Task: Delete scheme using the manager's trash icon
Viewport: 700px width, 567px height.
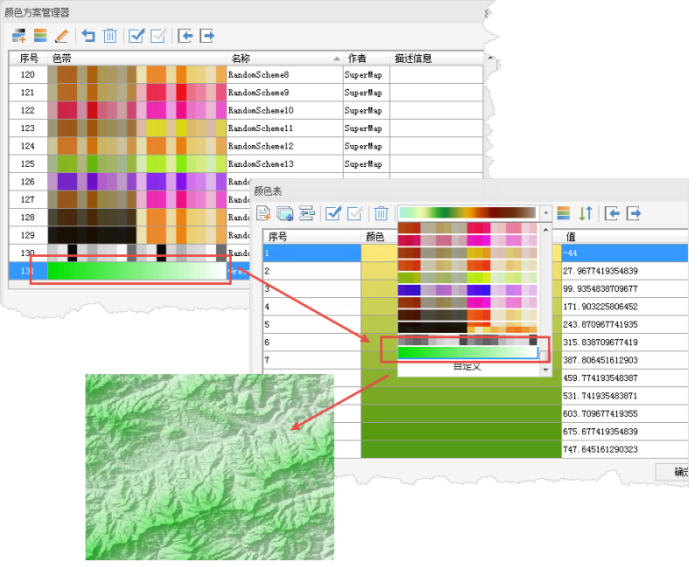Action: pyautogui.click(x=110, y=36)
